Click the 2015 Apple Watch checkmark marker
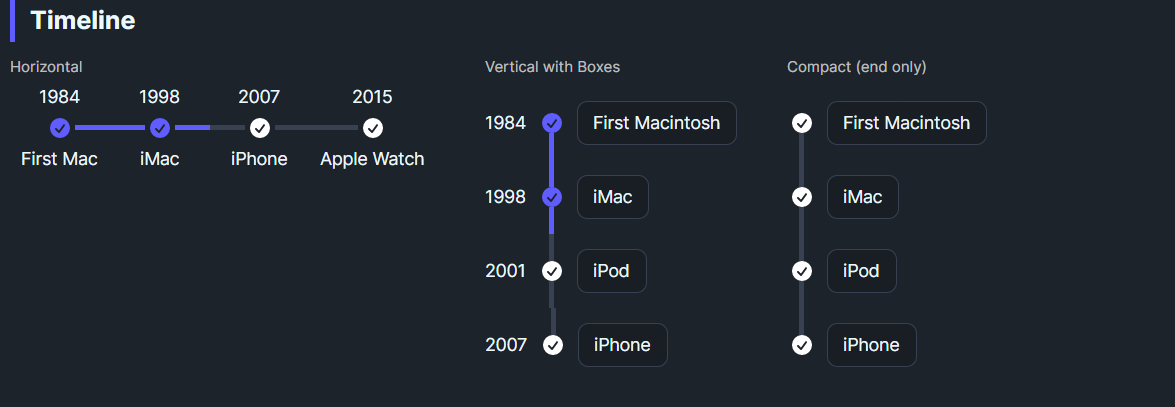The image size is (1175, 407). [x=373, y=128]
